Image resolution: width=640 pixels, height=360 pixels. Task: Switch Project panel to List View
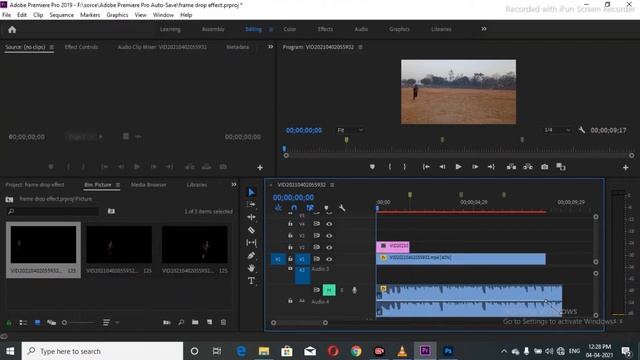coord(23,322)
